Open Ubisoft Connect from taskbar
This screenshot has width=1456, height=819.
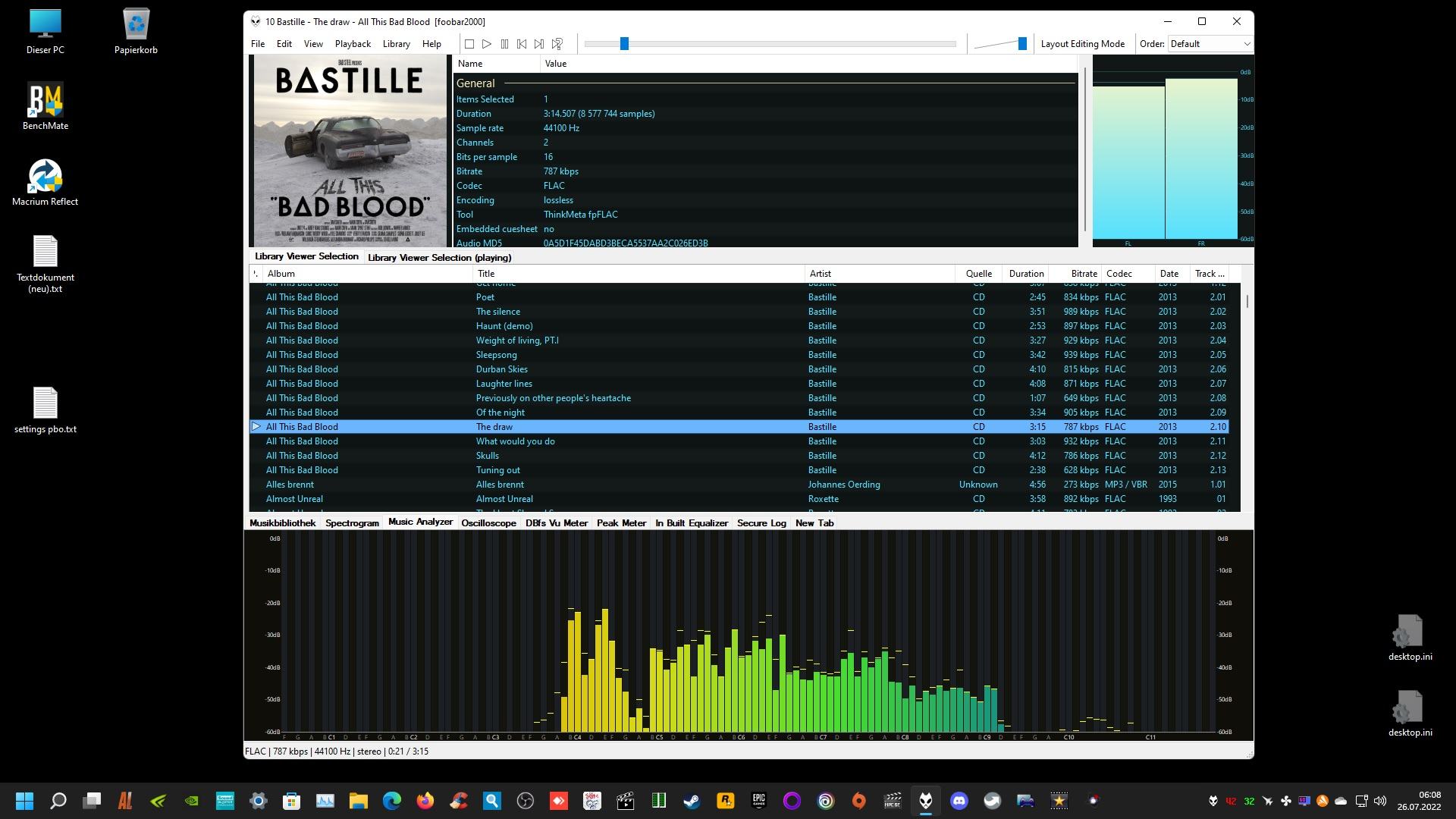click(x=826, y=801)
